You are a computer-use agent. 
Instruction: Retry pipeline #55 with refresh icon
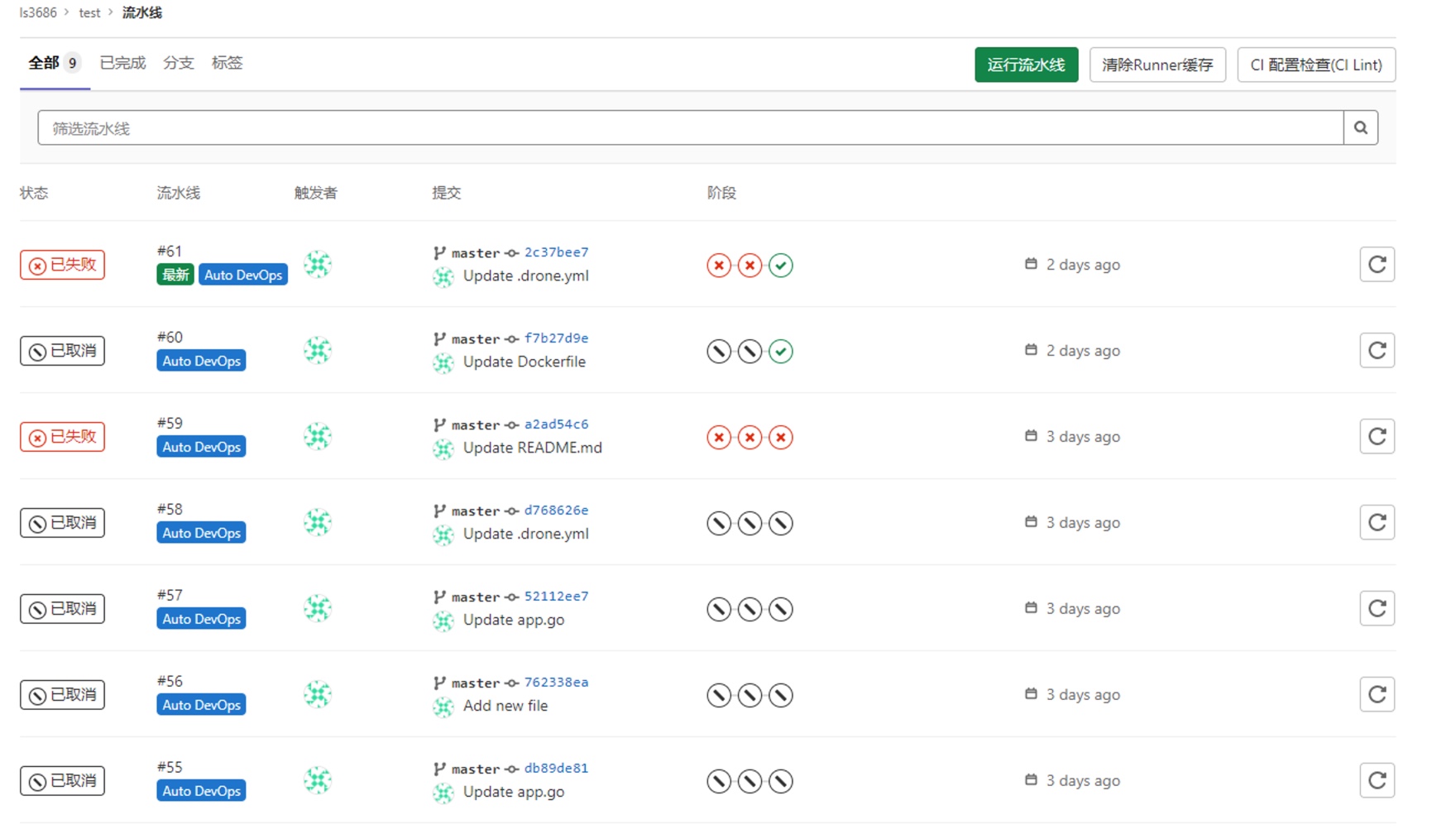point(1377,781)
